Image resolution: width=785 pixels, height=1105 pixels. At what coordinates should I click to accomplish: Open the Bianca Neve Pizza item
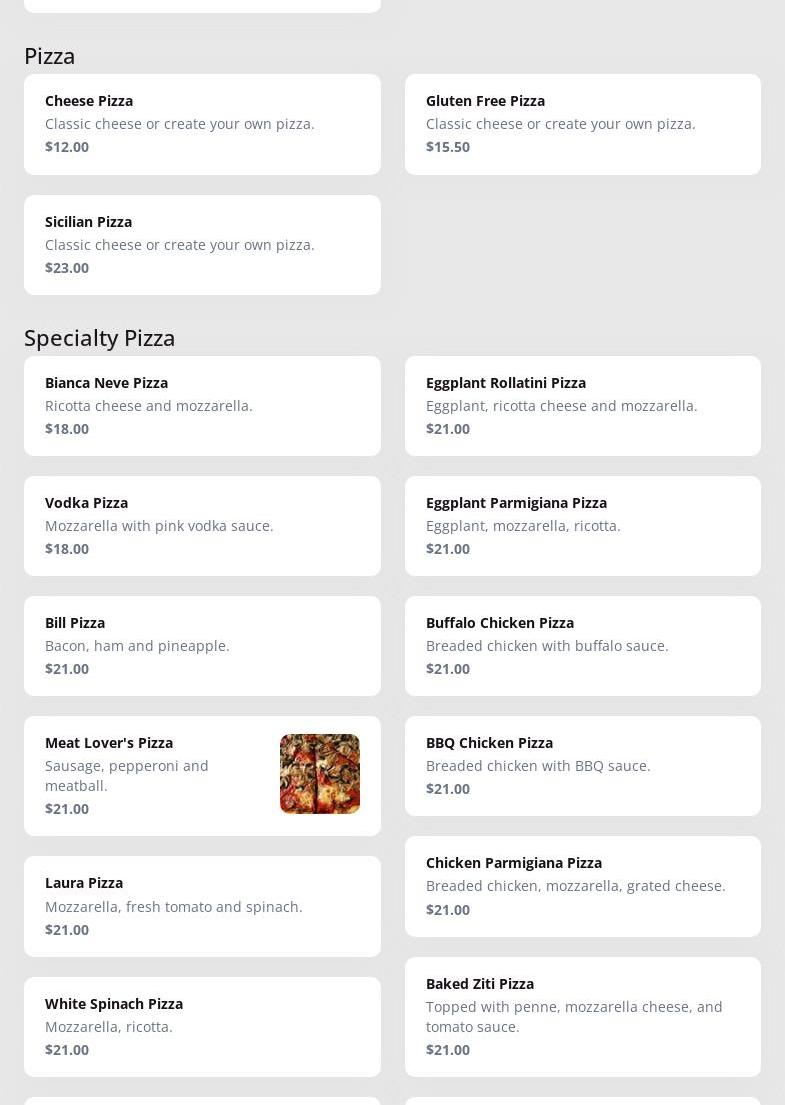(202, 406)
